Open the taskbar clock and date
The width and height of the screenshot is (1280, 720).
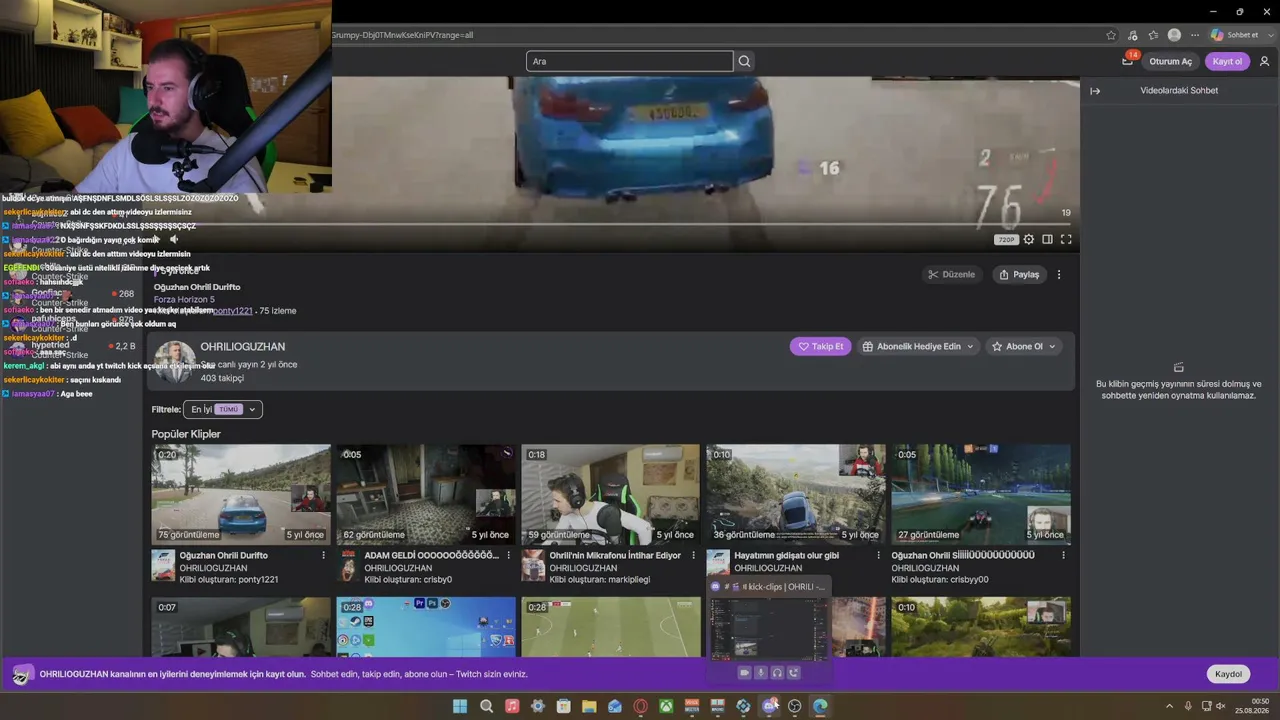tap(1252, 706)
